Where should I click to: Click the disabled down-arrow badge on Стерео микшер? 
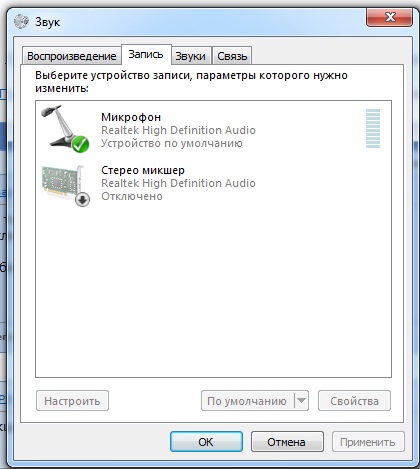coord(82,200)
